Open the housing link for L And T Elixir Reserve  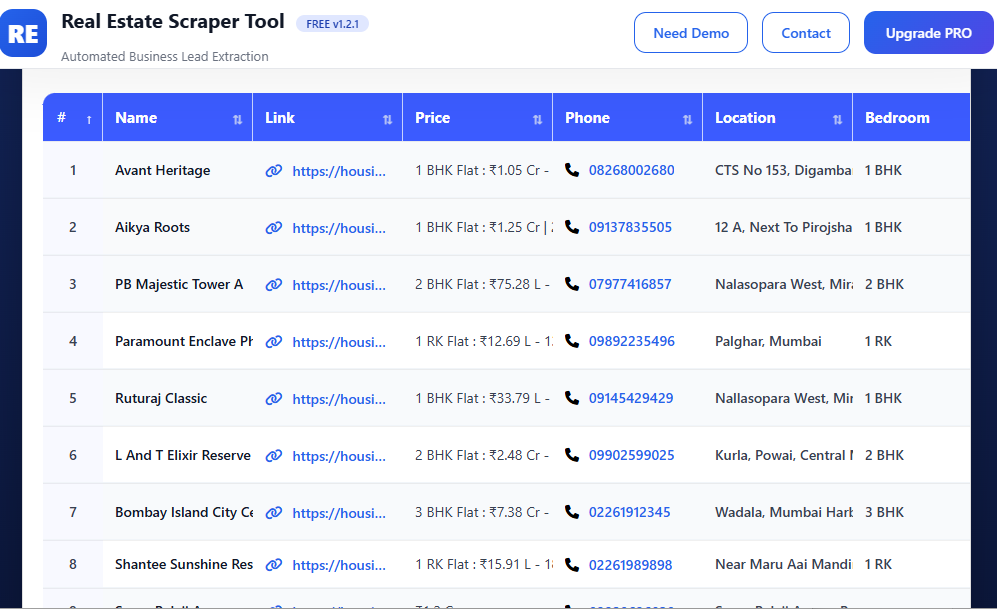coord(338,456)
